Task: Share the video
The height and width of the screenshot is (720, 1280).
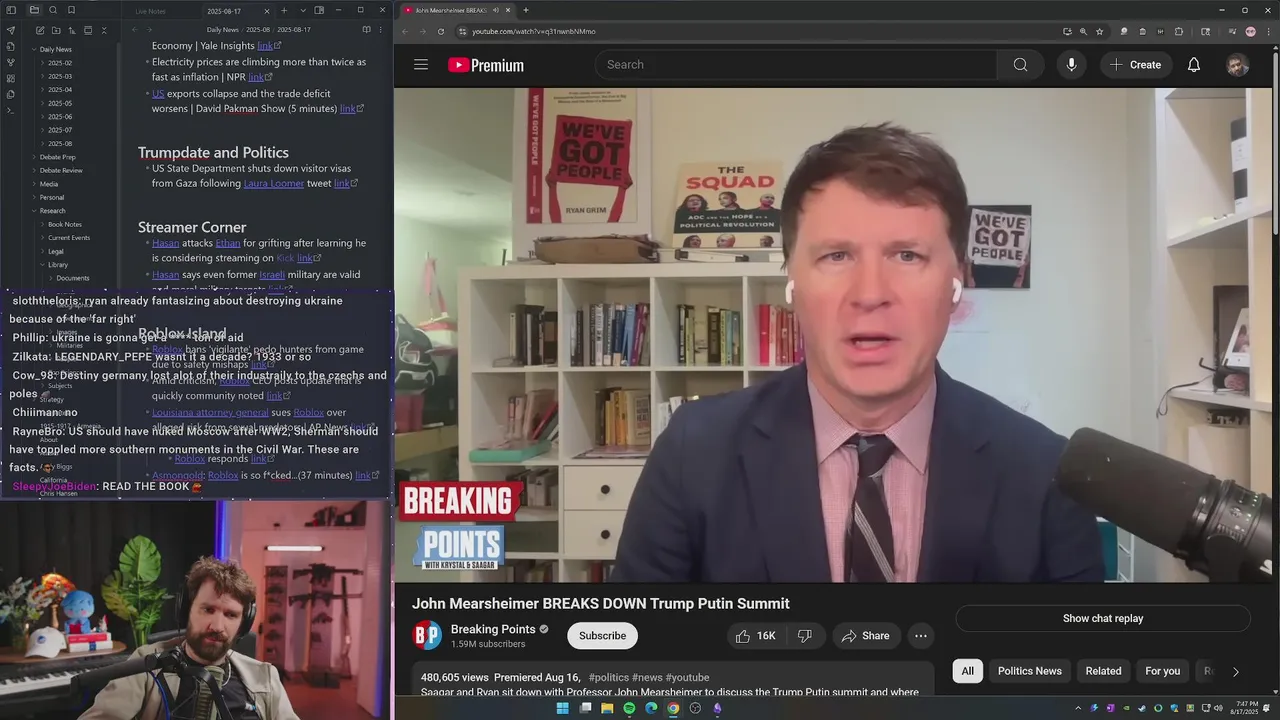Action: pyautogui.click(x=866, y=636)
